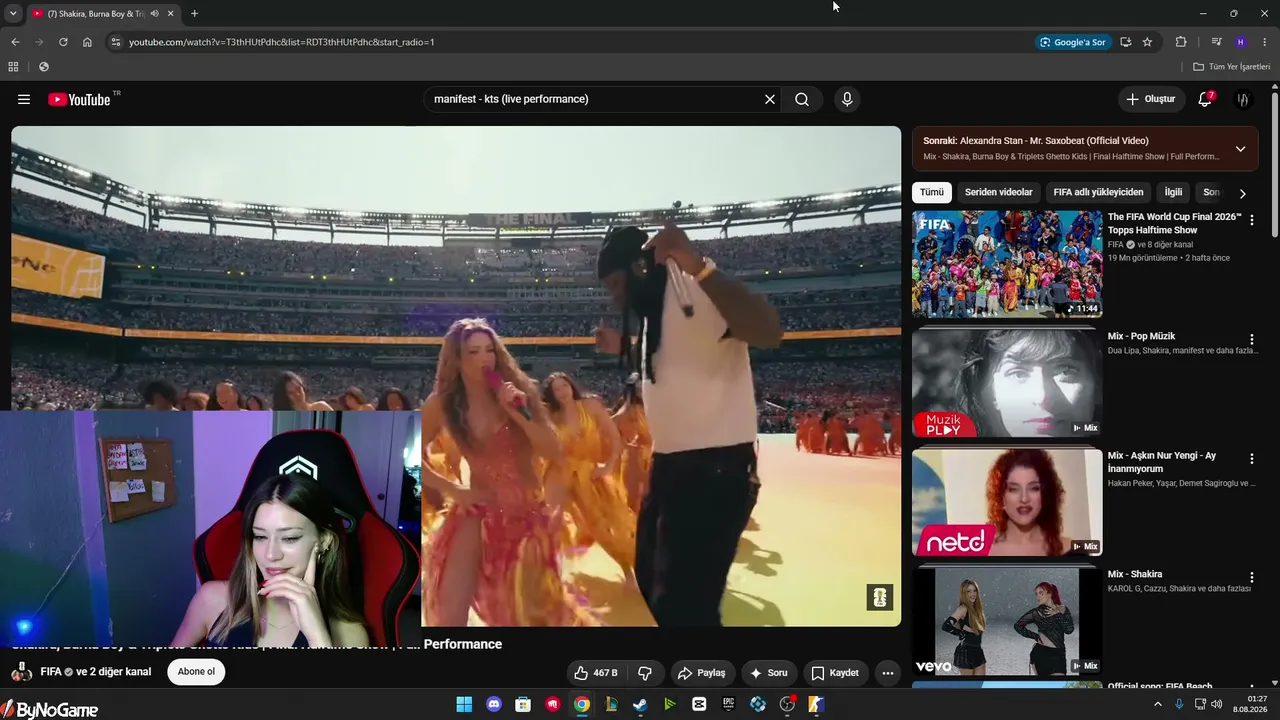1280x720 pixels.
Task: Open the tab search dropdown arrow
Action: 13,14
